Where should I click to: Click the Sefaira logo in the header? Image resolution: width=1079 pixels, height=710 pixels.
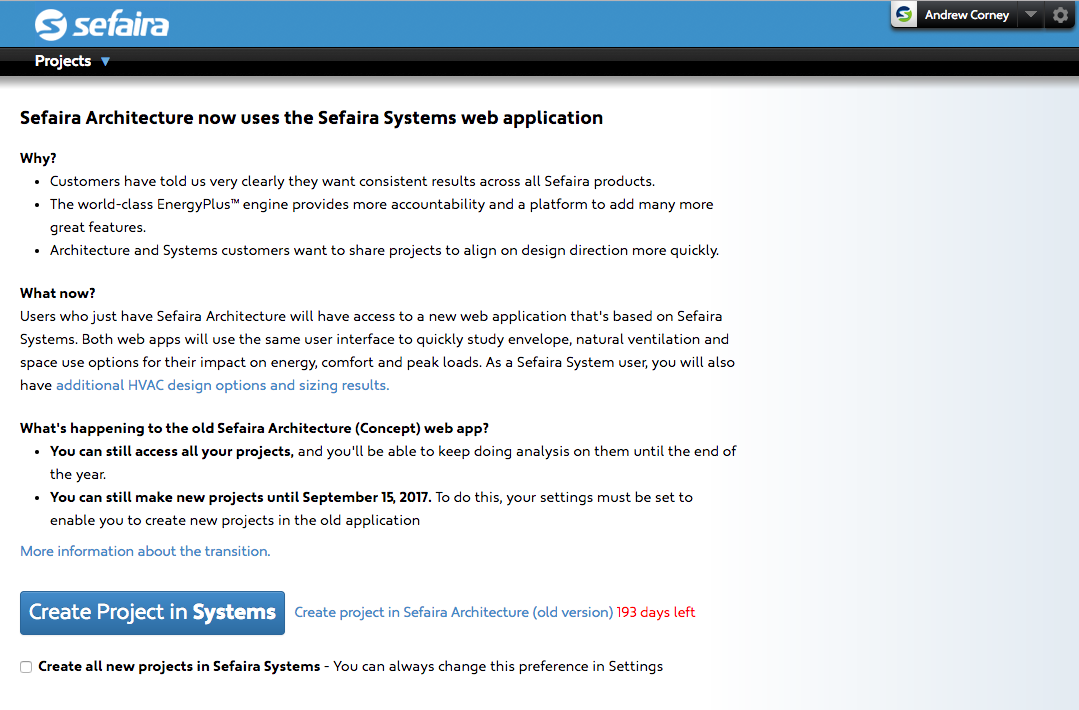coord(102,25)
